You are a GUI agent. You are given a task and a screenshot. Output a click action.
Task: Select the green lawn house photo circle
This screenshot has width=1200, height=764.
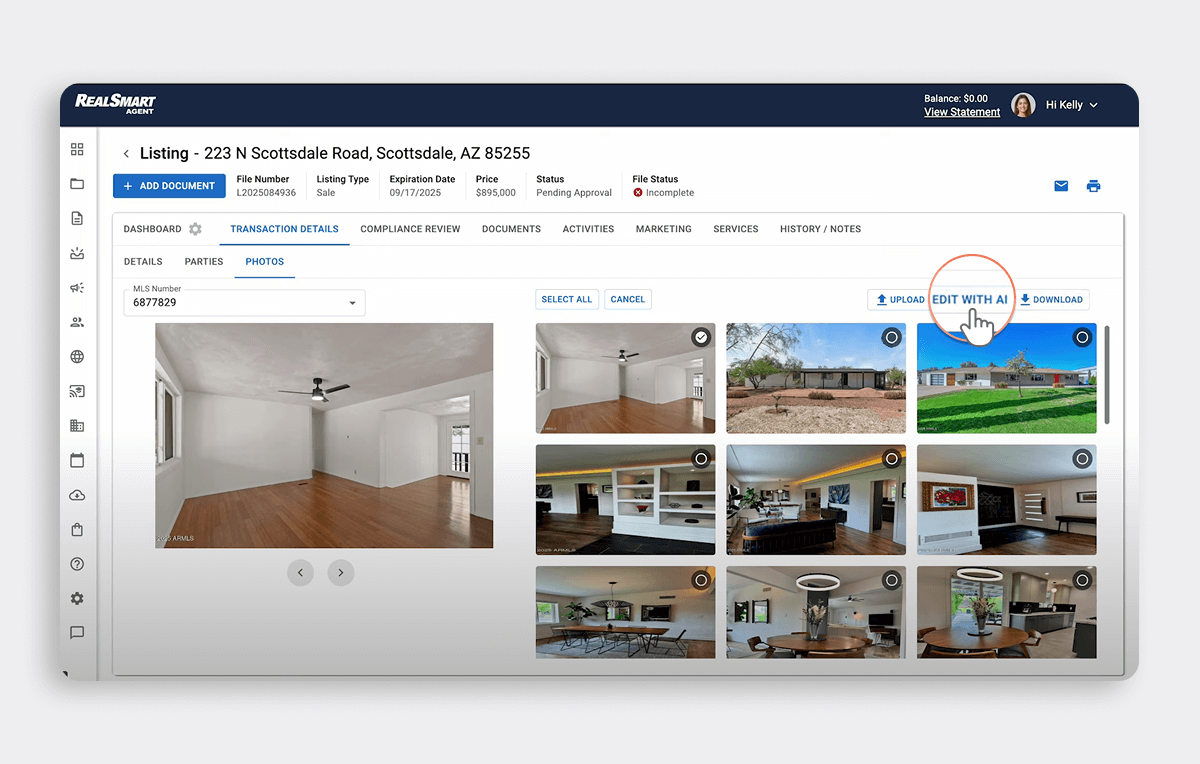(1082, 338)
